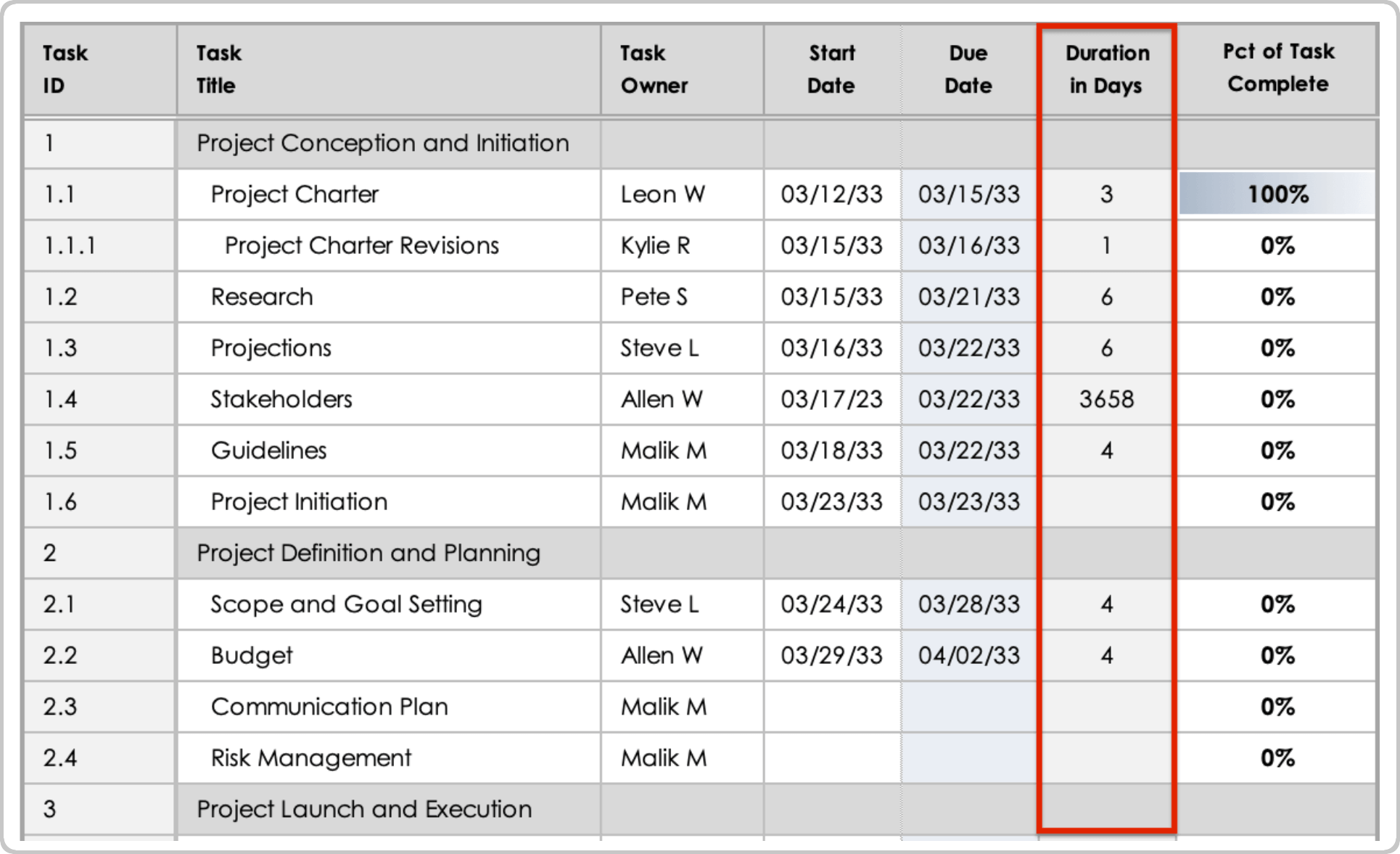1400x854 pixels.
Task: Select the 100% completion cell for Project Charter
Action: pos(1277,194)
